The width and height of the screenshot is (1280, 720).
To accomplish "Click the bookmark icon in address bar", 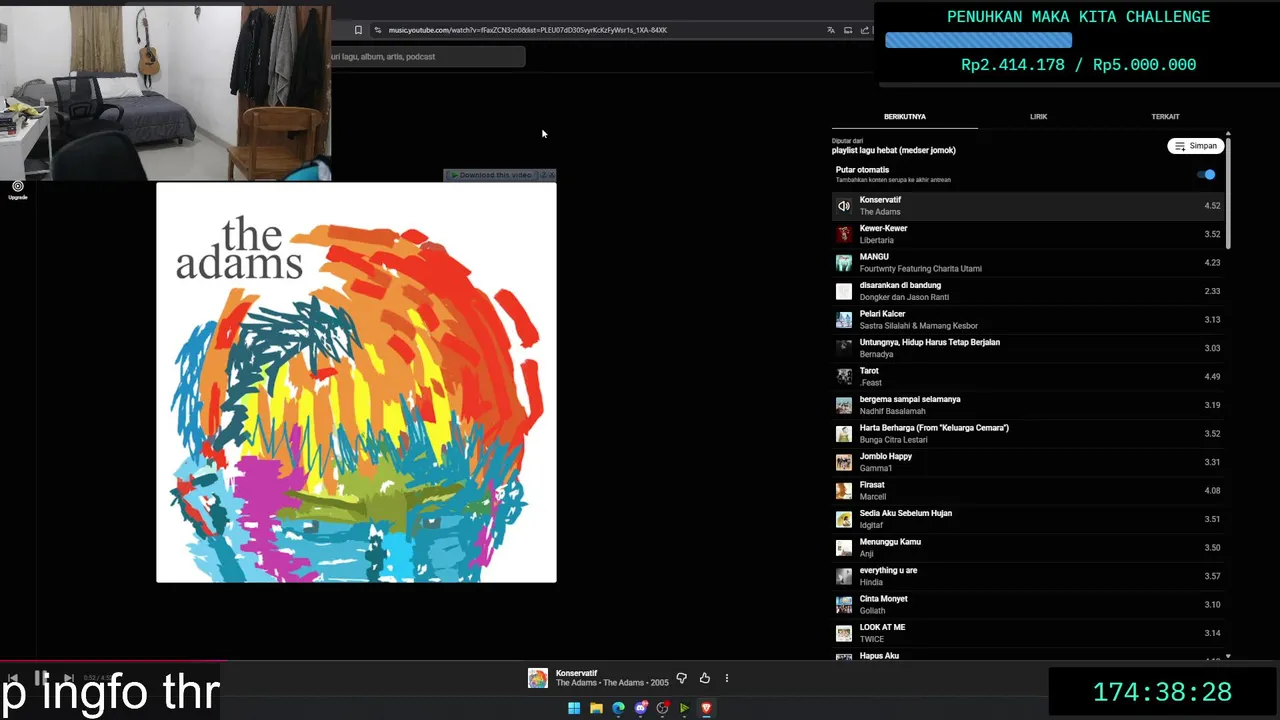I will [358, 30].
